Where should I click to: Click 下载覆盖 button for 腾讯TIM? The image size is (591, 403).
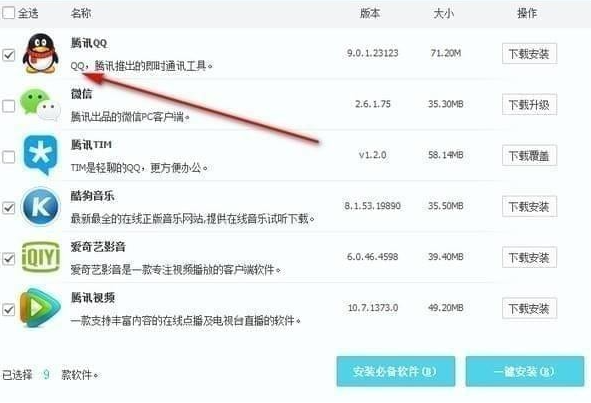click(529, 155)
